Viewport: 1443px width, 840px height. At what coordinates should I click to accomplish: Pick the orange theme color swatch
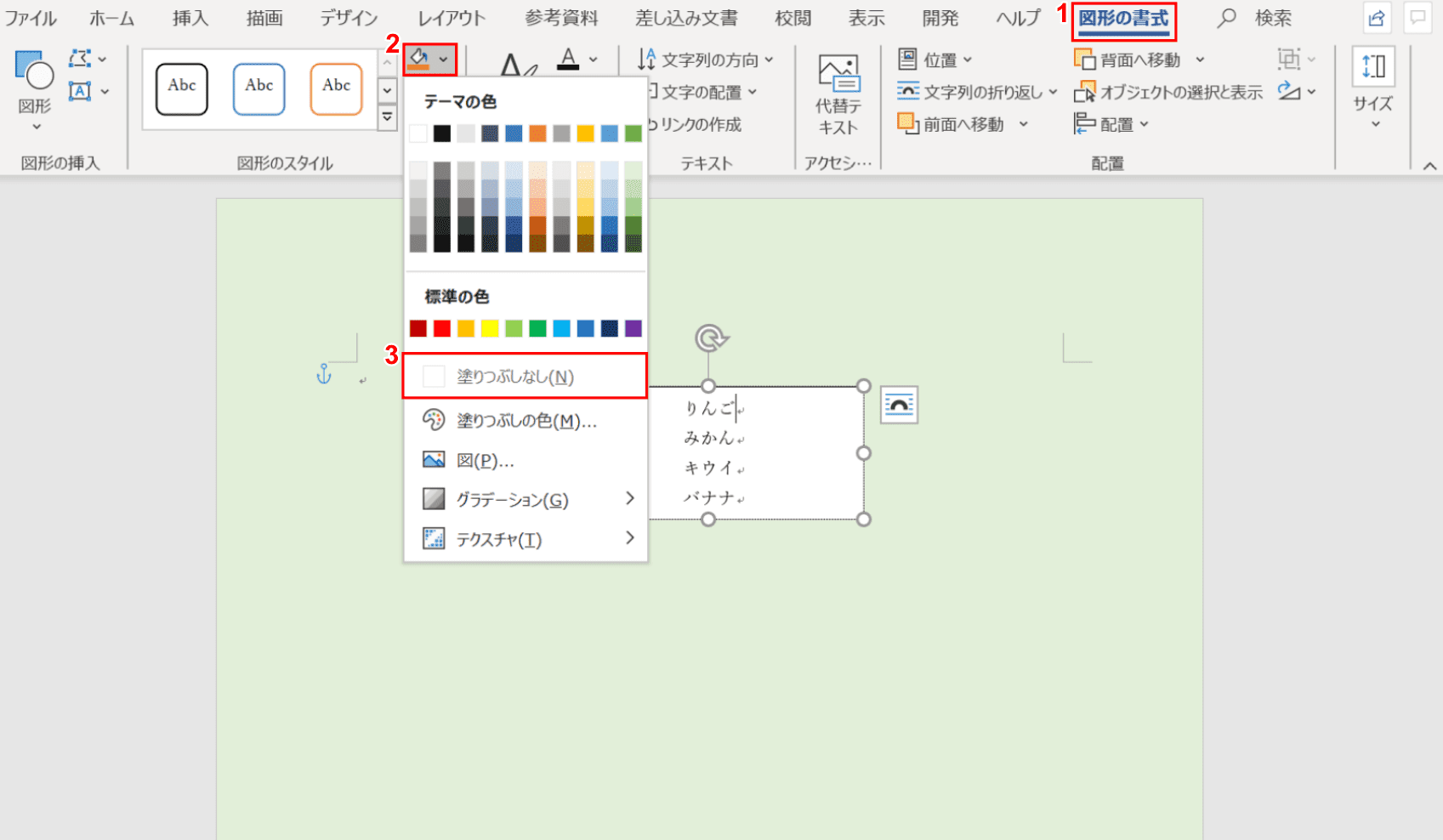click(x=537, y=133)
